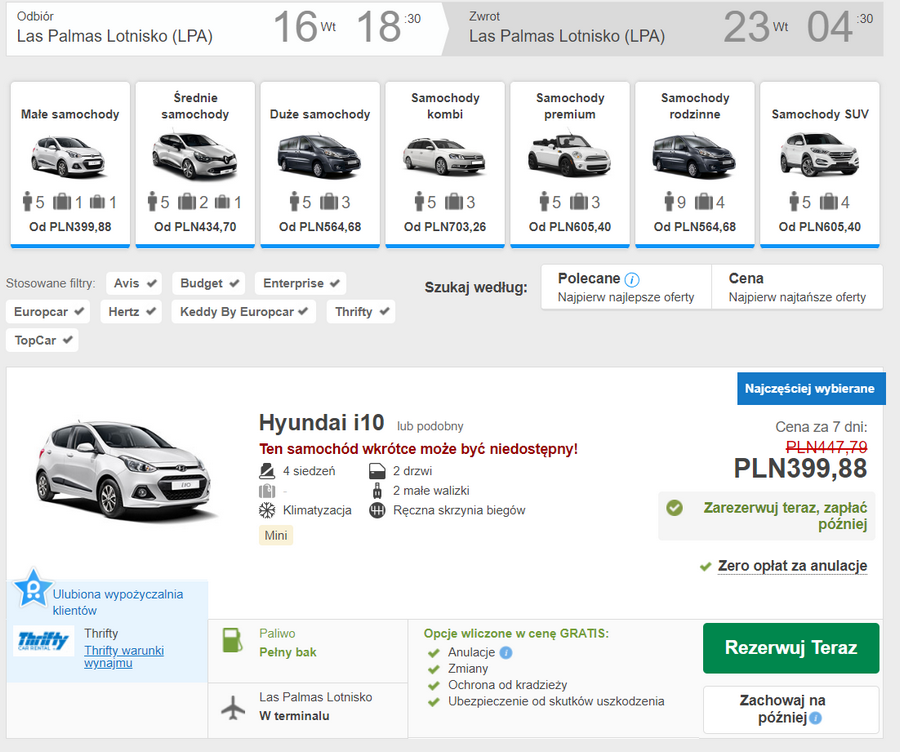Click the favorite rental star badge icon

coord(33,588)
